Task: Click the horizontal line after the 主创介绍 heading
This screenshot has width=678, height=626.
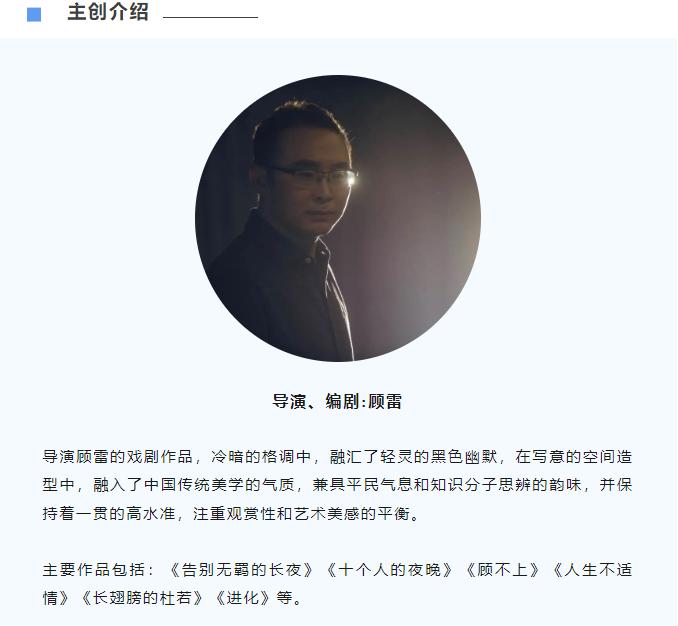Action: [x=210, y=17]
